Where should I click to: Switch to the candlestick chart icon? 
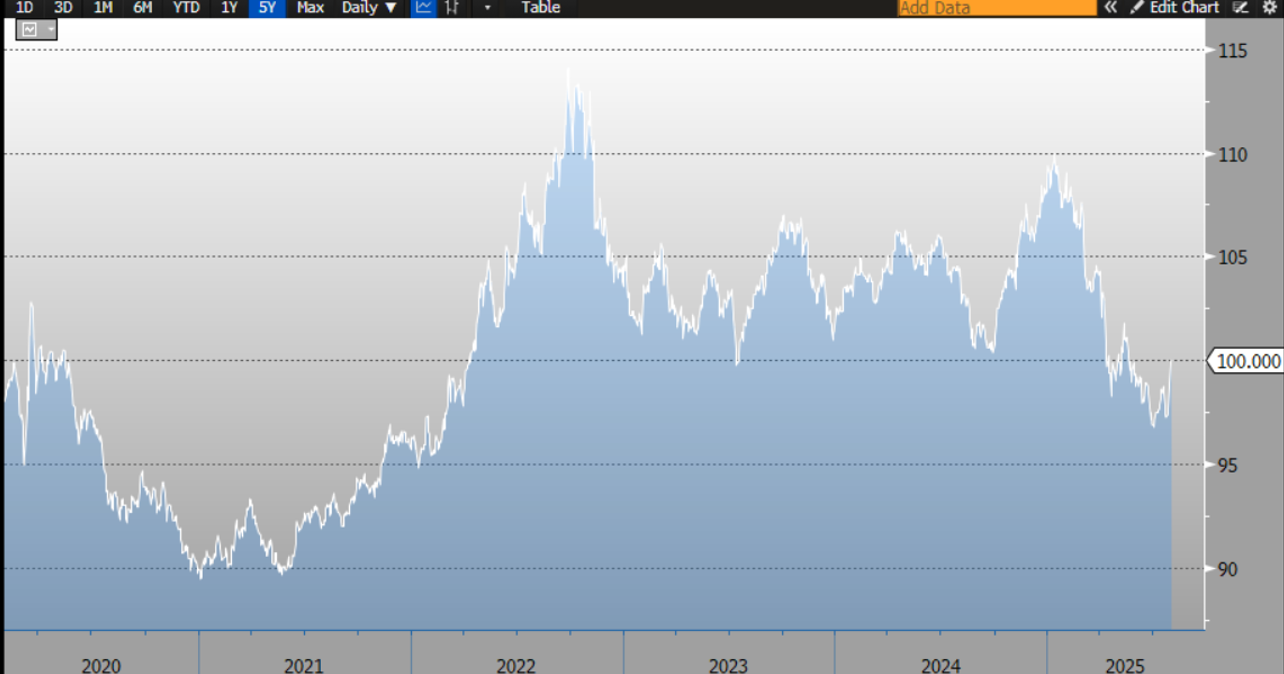coord(452,7)
